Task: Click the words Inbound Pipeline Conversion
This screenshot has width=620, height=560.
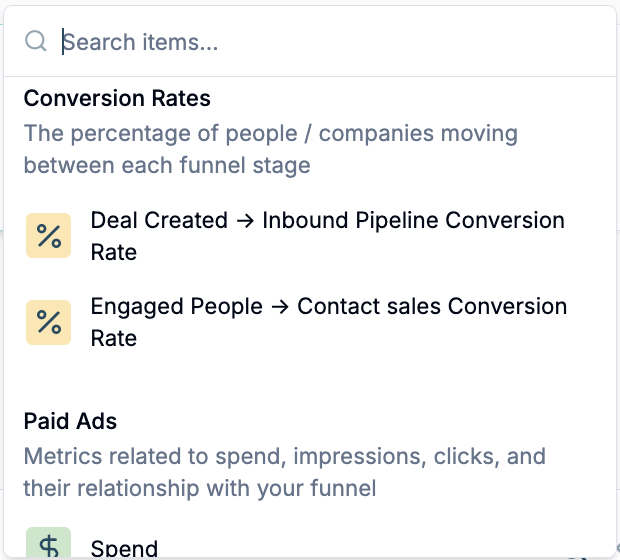Action: pos(414,220)
